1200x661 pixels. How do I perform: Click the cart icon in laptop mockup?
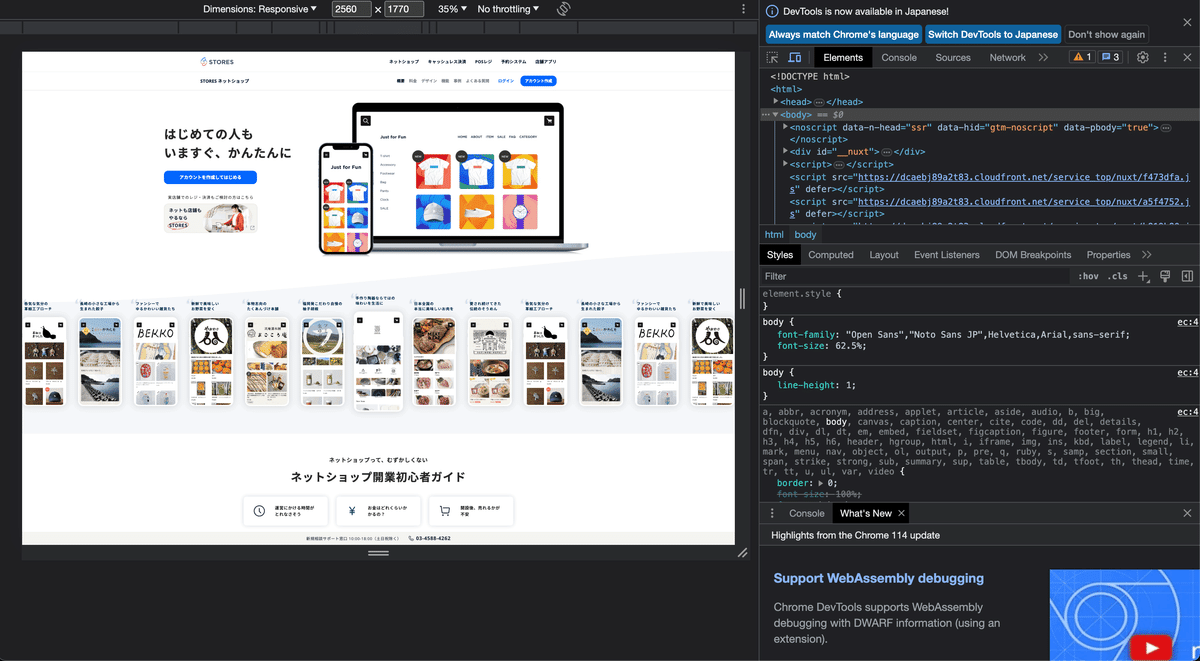tap(549, 121)
